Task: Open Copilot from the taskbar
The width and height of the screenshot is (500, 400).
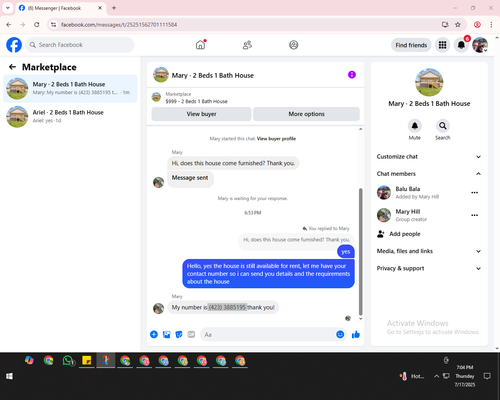Action: coord(29,361)
